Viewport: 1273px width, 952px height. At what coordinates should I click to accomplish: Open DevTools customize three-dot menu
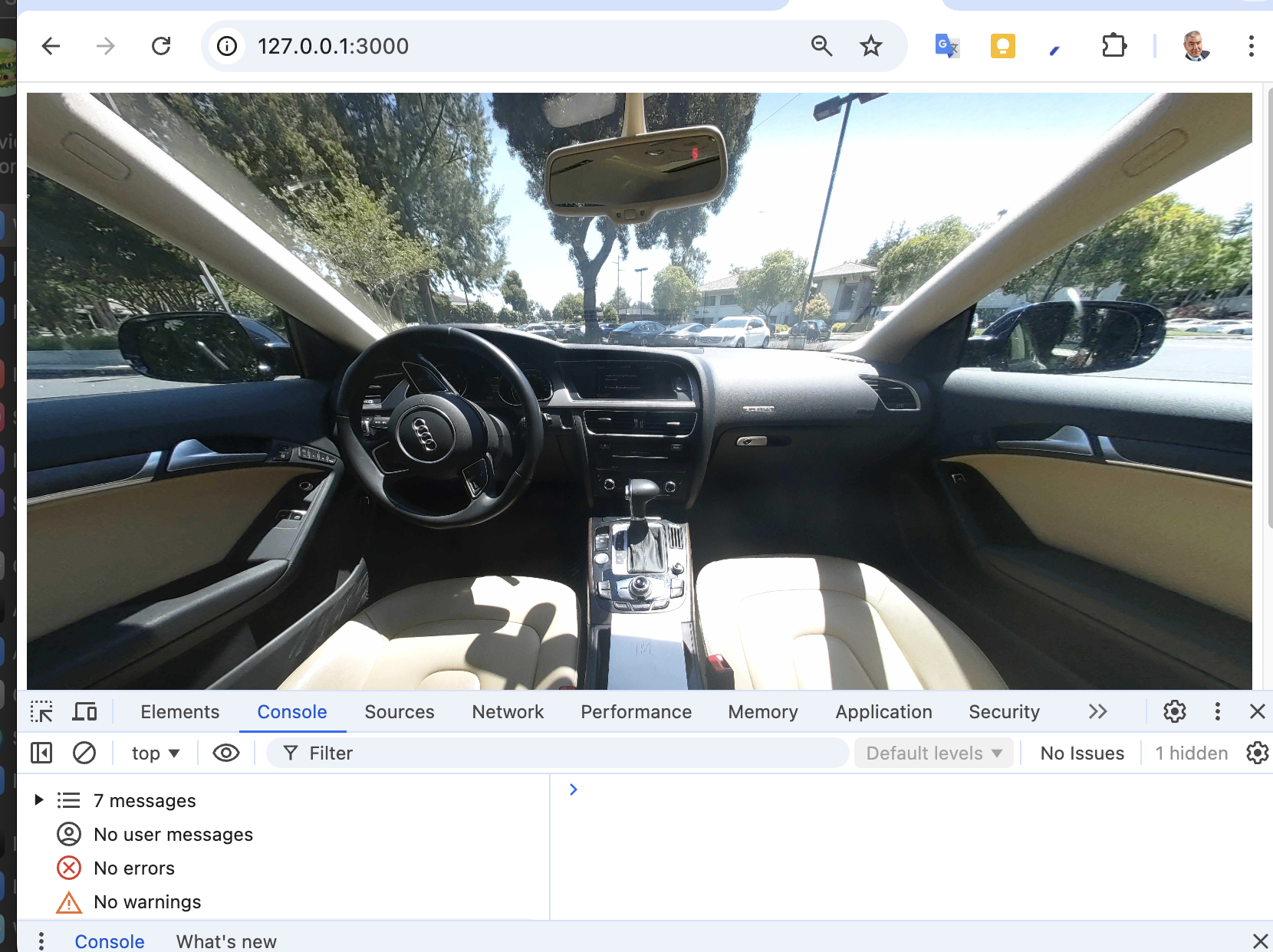coord(1217,712)
